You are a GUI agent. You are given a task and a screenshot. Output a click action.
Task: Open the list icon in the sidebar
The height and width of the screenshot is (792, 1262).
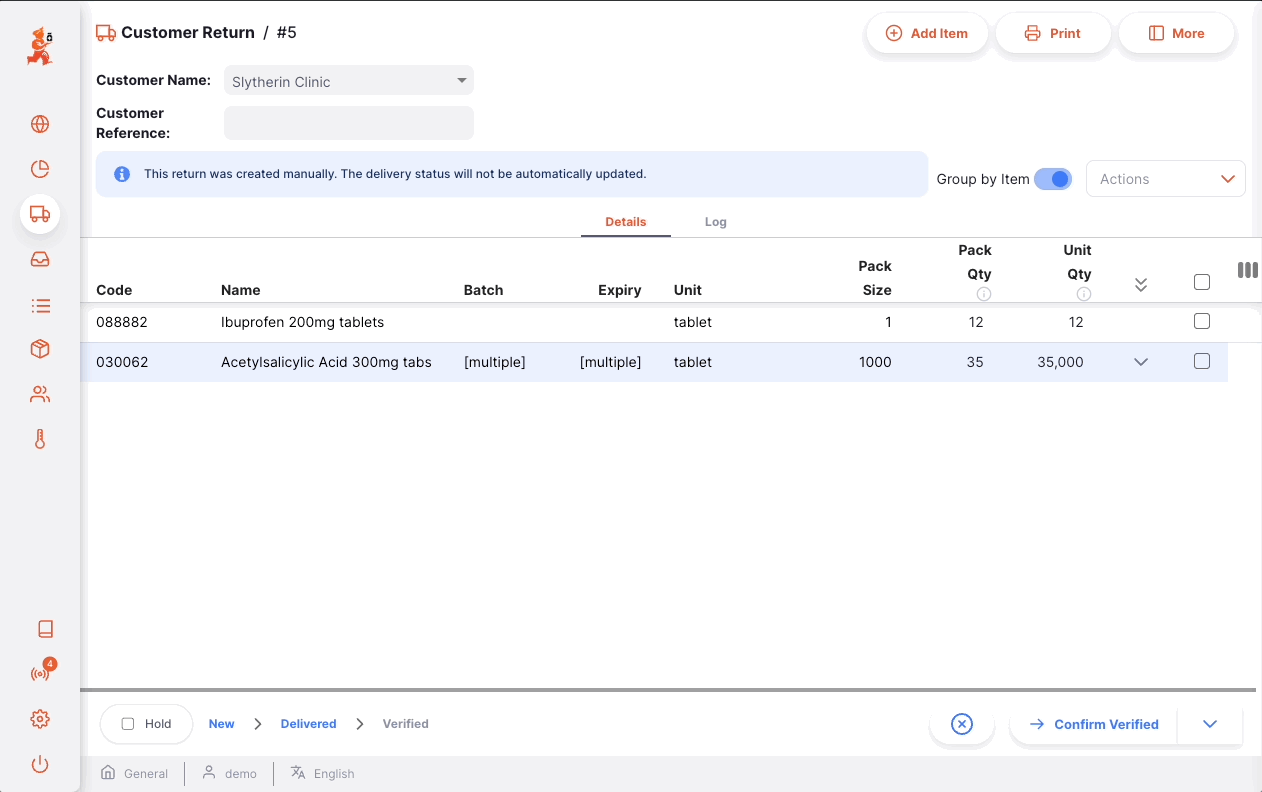(40, 305)
